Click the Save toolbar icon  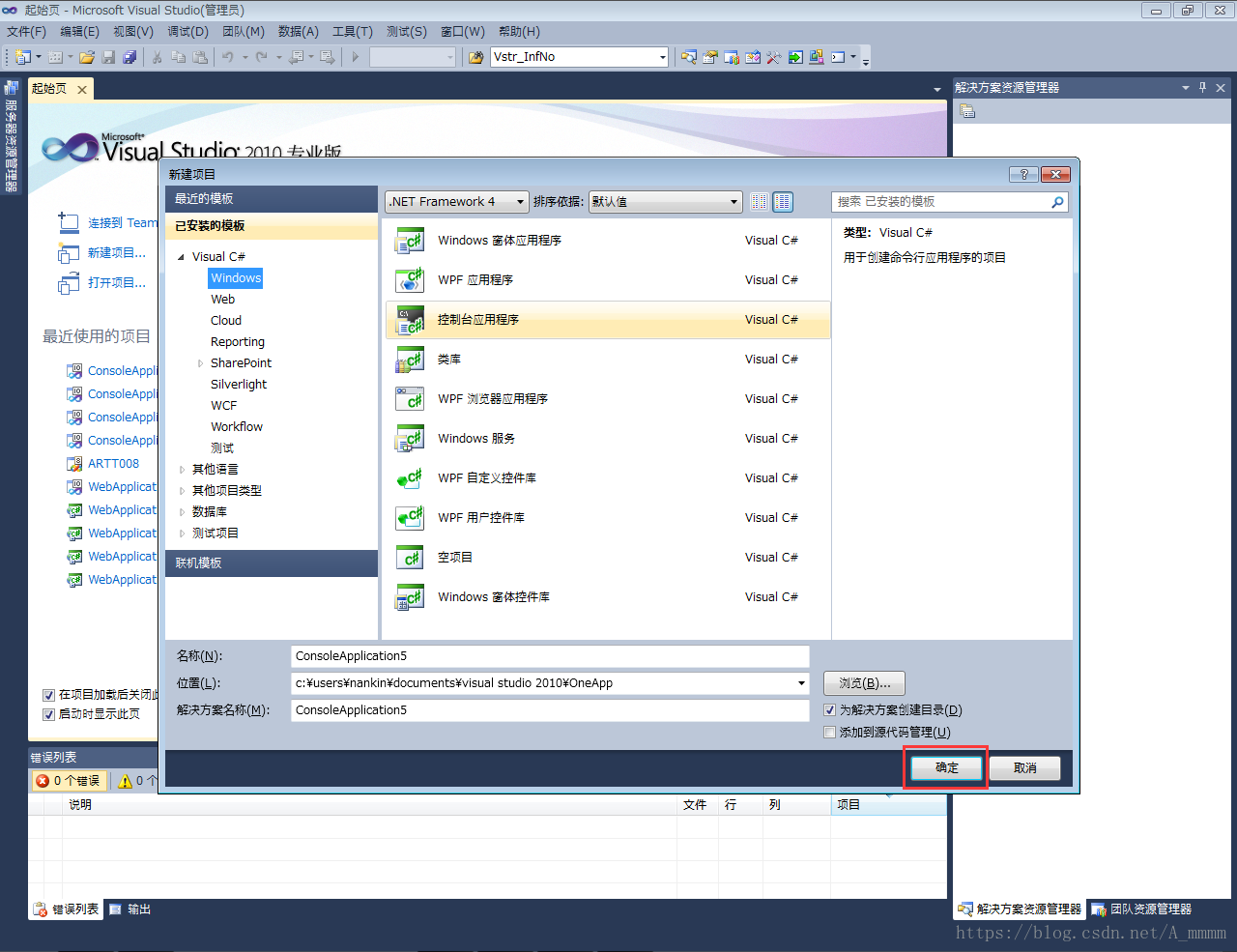[108, 57]
